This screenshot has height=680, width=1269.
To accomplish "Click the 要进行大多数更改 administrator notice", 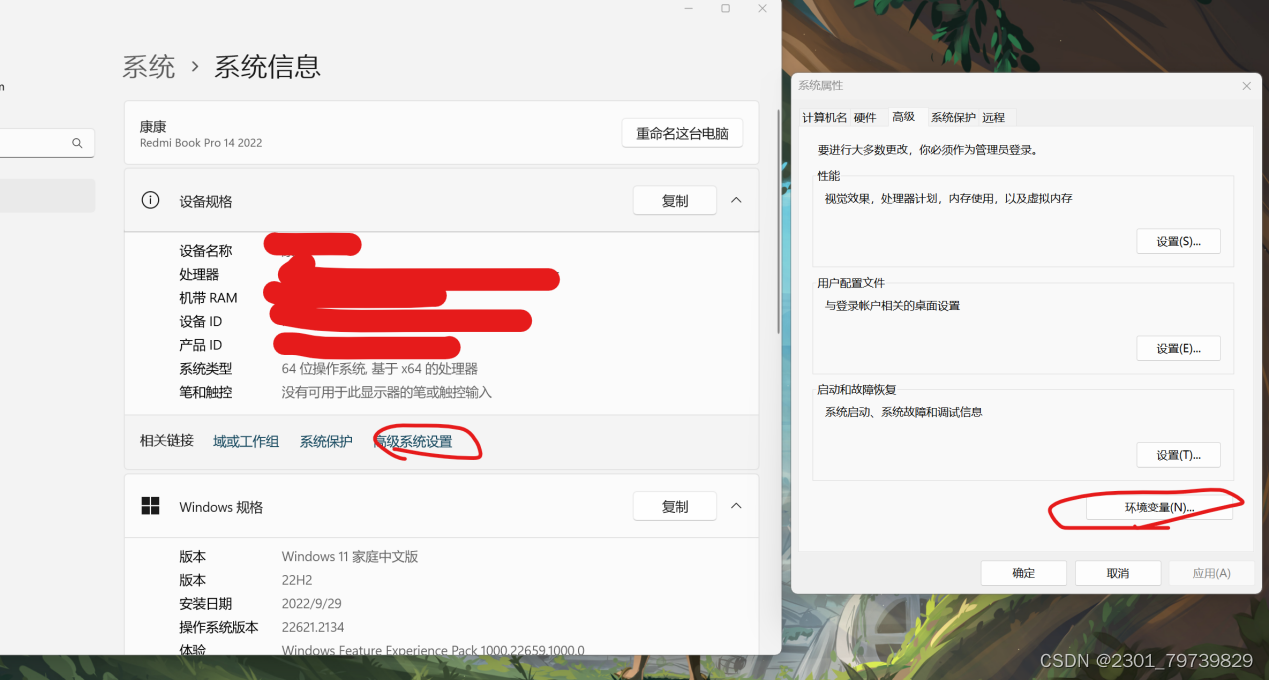I will coord(927,150).
